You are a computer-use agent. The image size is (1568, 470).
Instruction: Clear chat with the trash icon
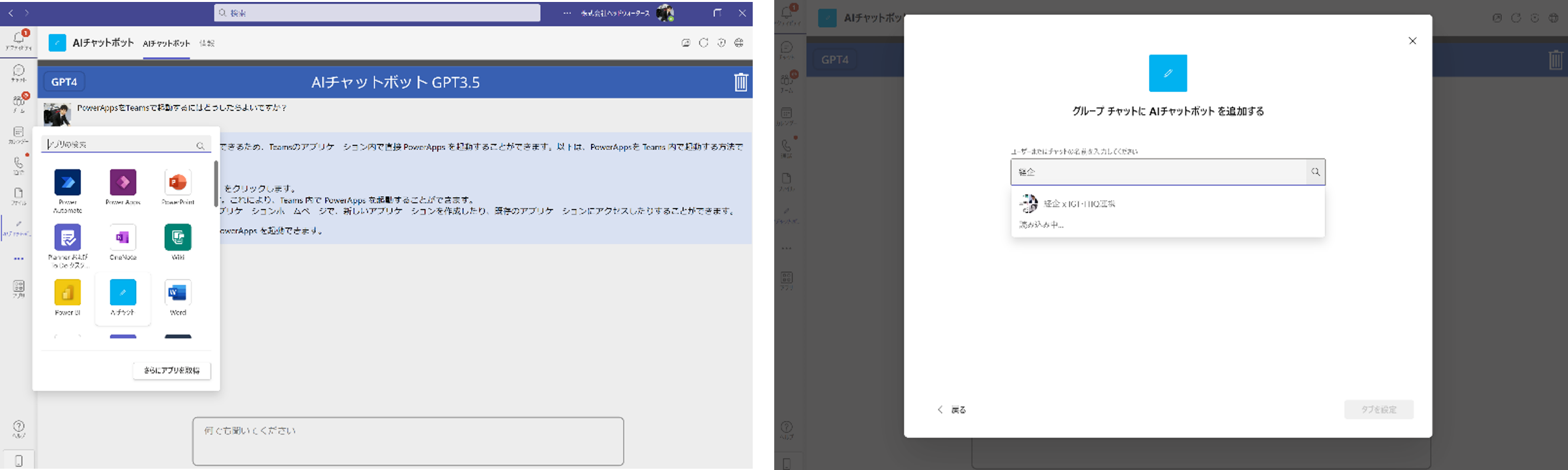(741, 82)
